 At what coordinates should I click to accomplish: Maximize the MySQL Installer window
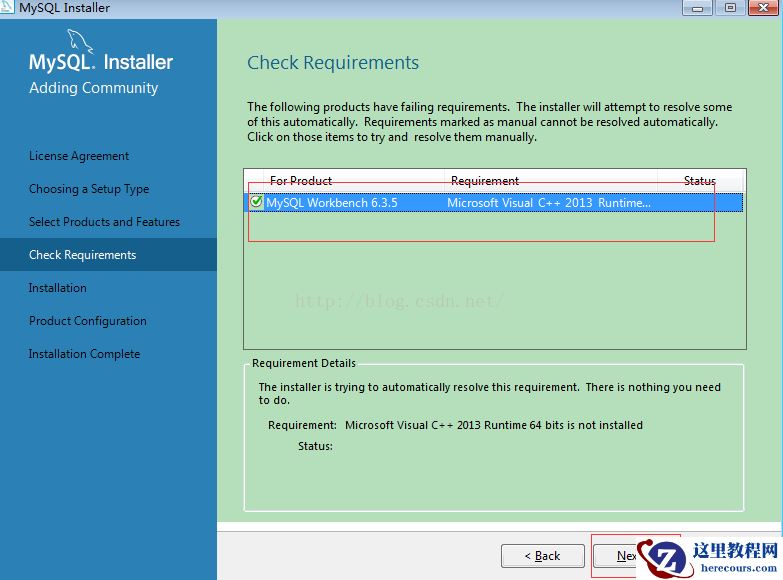730,7
